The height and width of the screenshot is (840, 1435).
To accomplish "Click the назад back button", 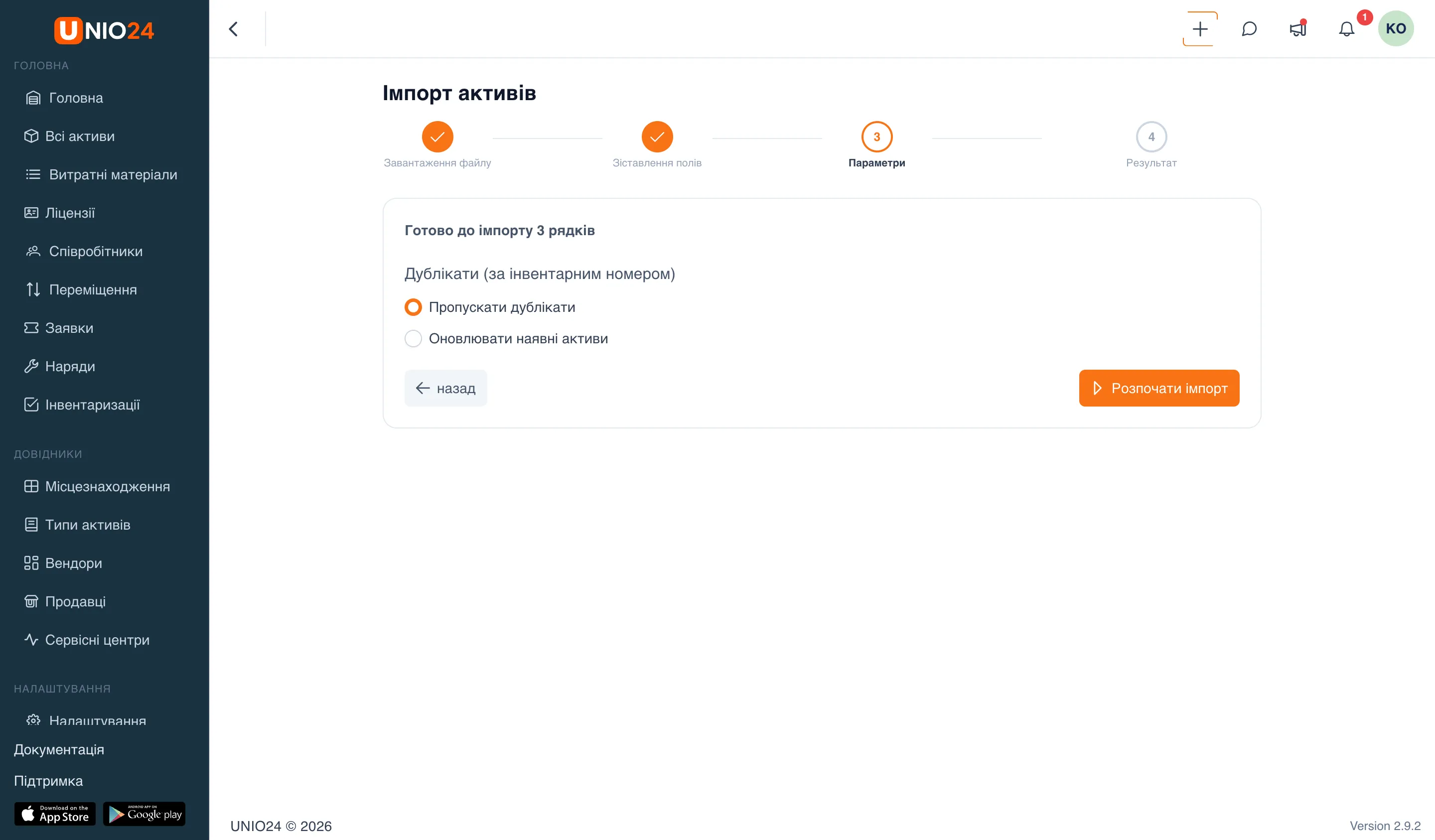I will pyautogui.click(x=445, y=388).
